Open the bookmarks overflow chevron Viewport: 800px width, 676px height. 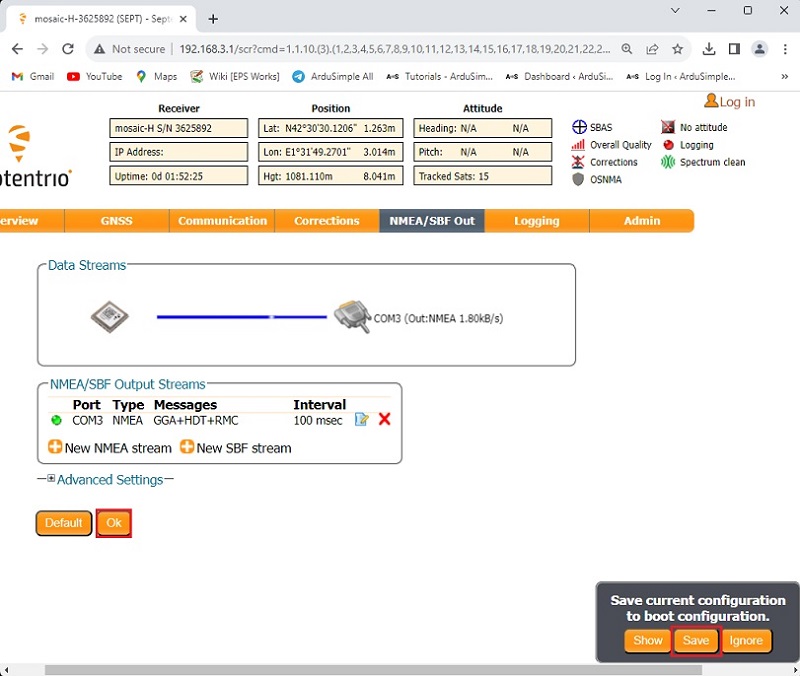(784, 76)
